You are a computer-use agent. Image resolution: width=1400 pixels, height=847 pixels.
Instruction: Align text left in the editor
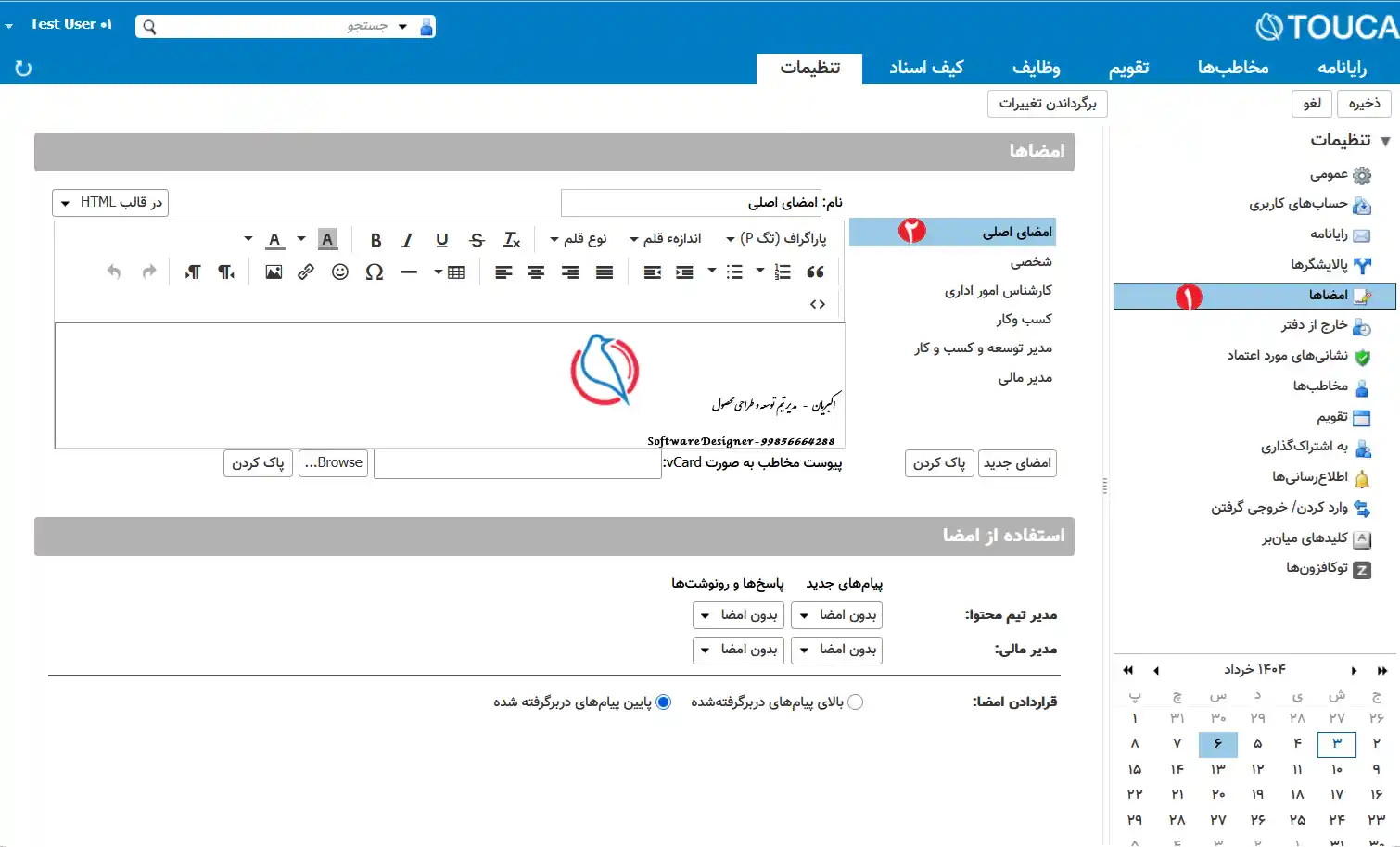coord(503,272)
